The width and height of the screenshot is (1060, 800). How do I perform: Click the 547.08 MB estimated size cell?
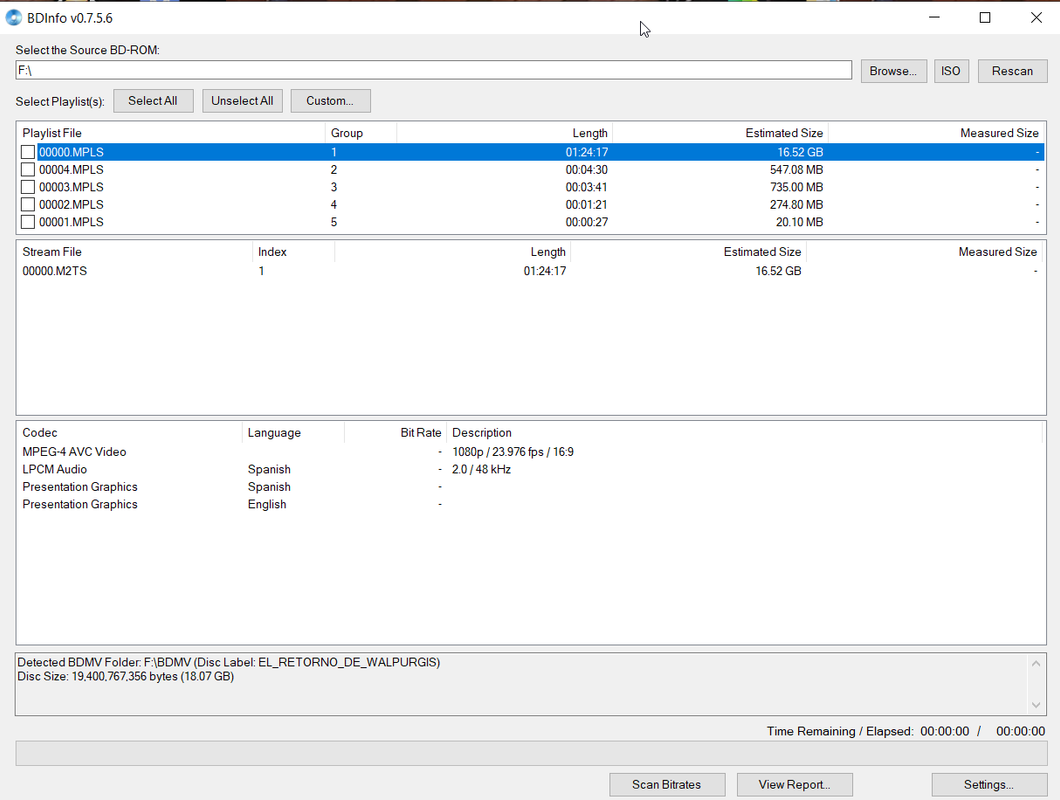796,170
